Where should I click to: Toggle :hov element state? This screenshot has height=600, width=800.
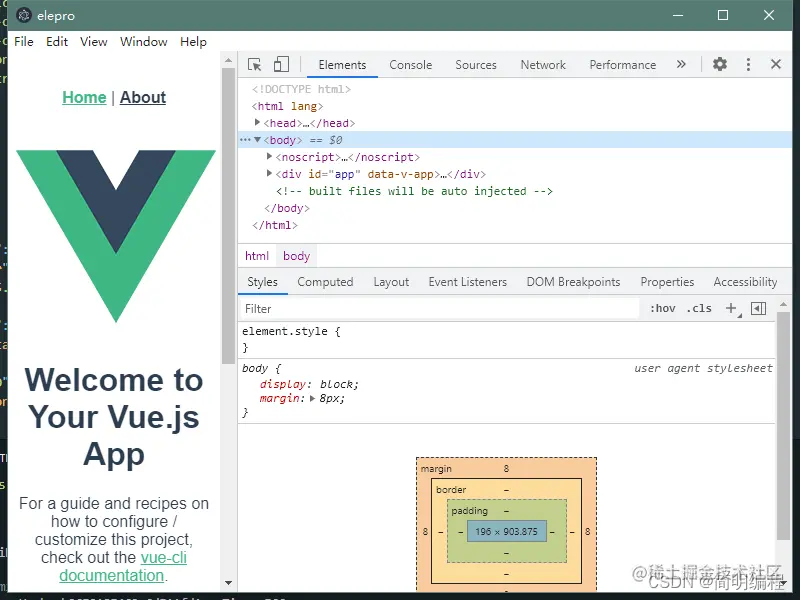[x=662, y=308]
